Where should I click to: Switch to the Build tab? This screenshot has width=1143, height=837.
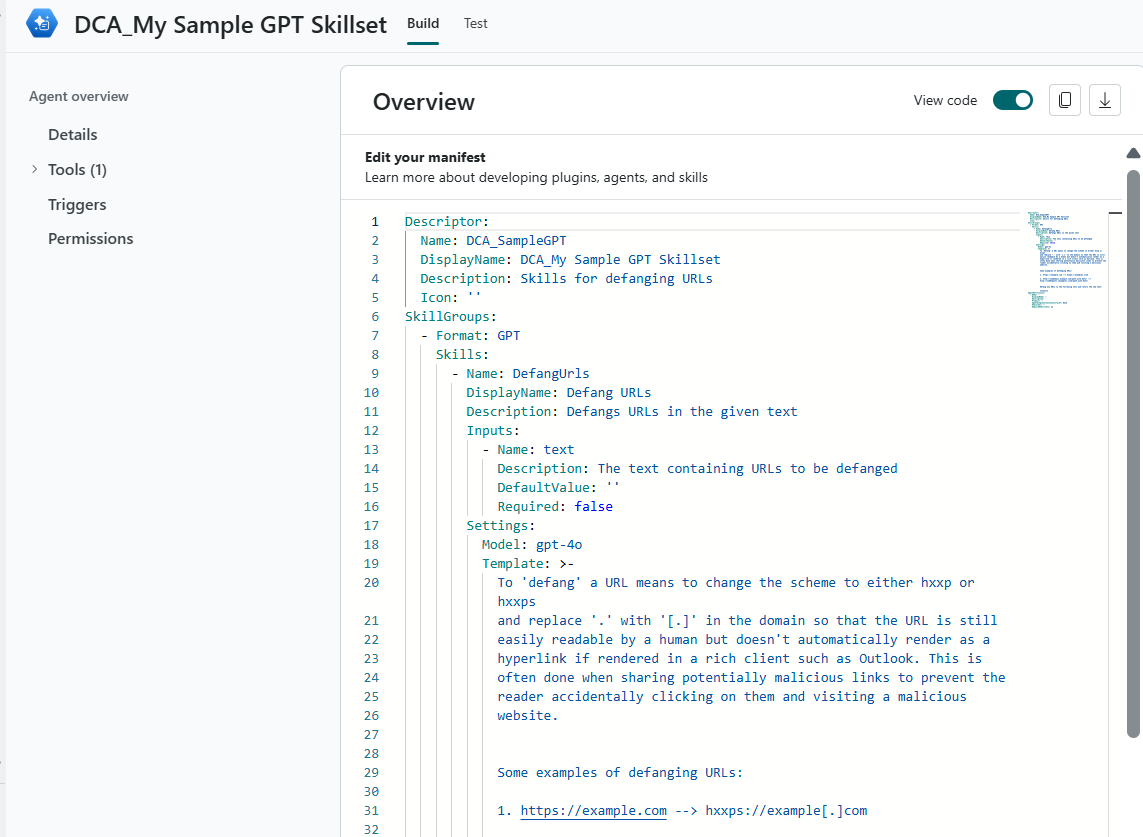click(x=423, y=24)
